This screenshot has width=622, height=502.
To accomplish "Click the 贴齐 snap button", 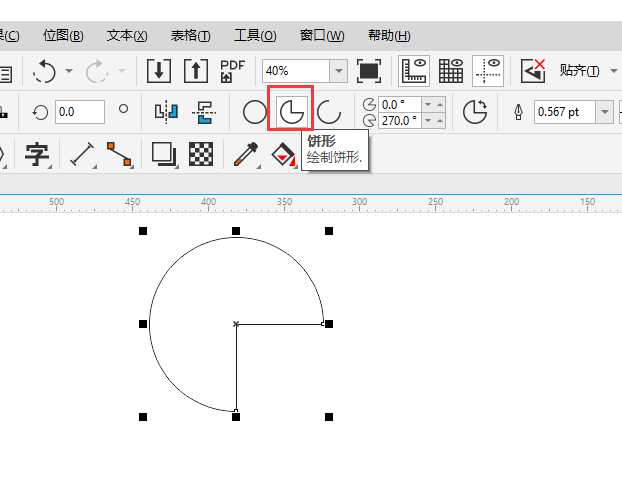I will pyautogui.click(x=580, y=71).
